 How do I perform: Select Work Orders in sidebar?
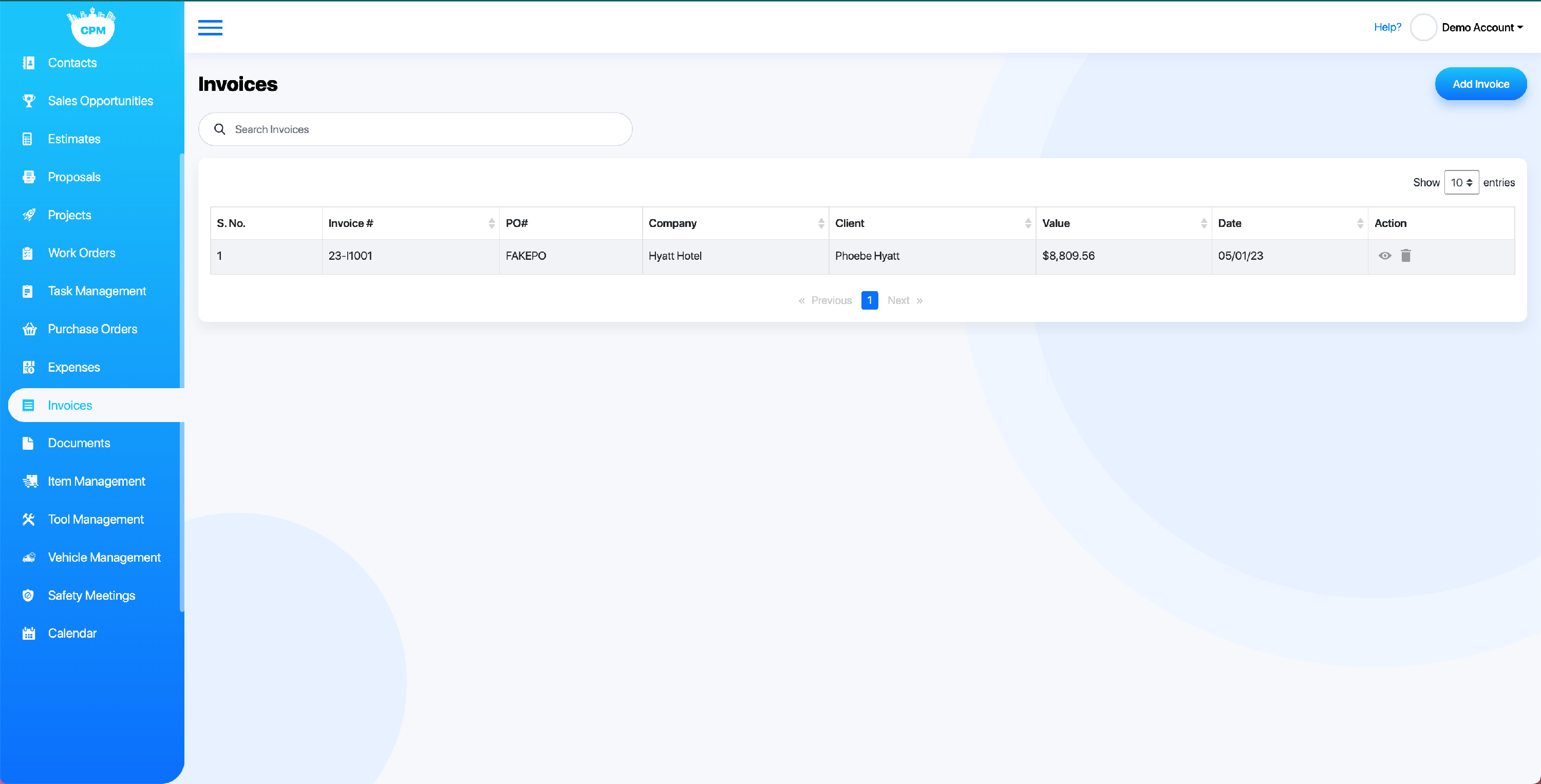pyautogui.click(x=81, y=253)
